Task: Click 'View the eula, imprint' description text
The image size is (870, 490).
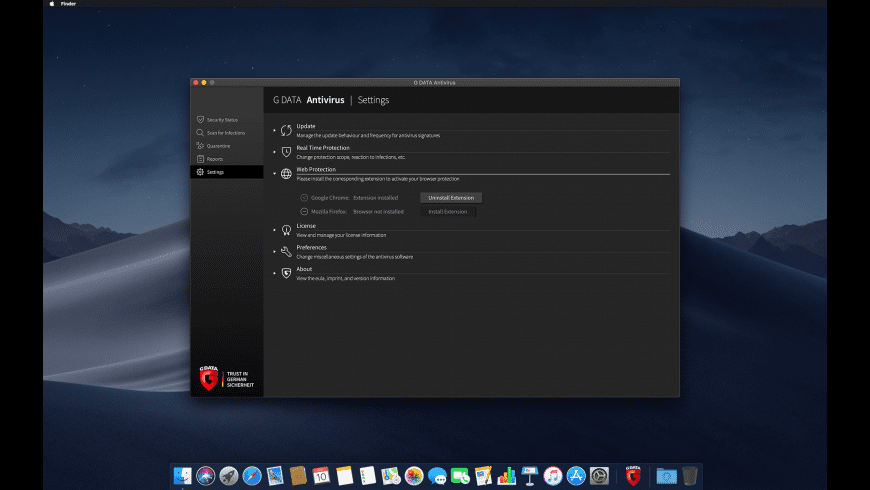Action: [x=346, y=279]
